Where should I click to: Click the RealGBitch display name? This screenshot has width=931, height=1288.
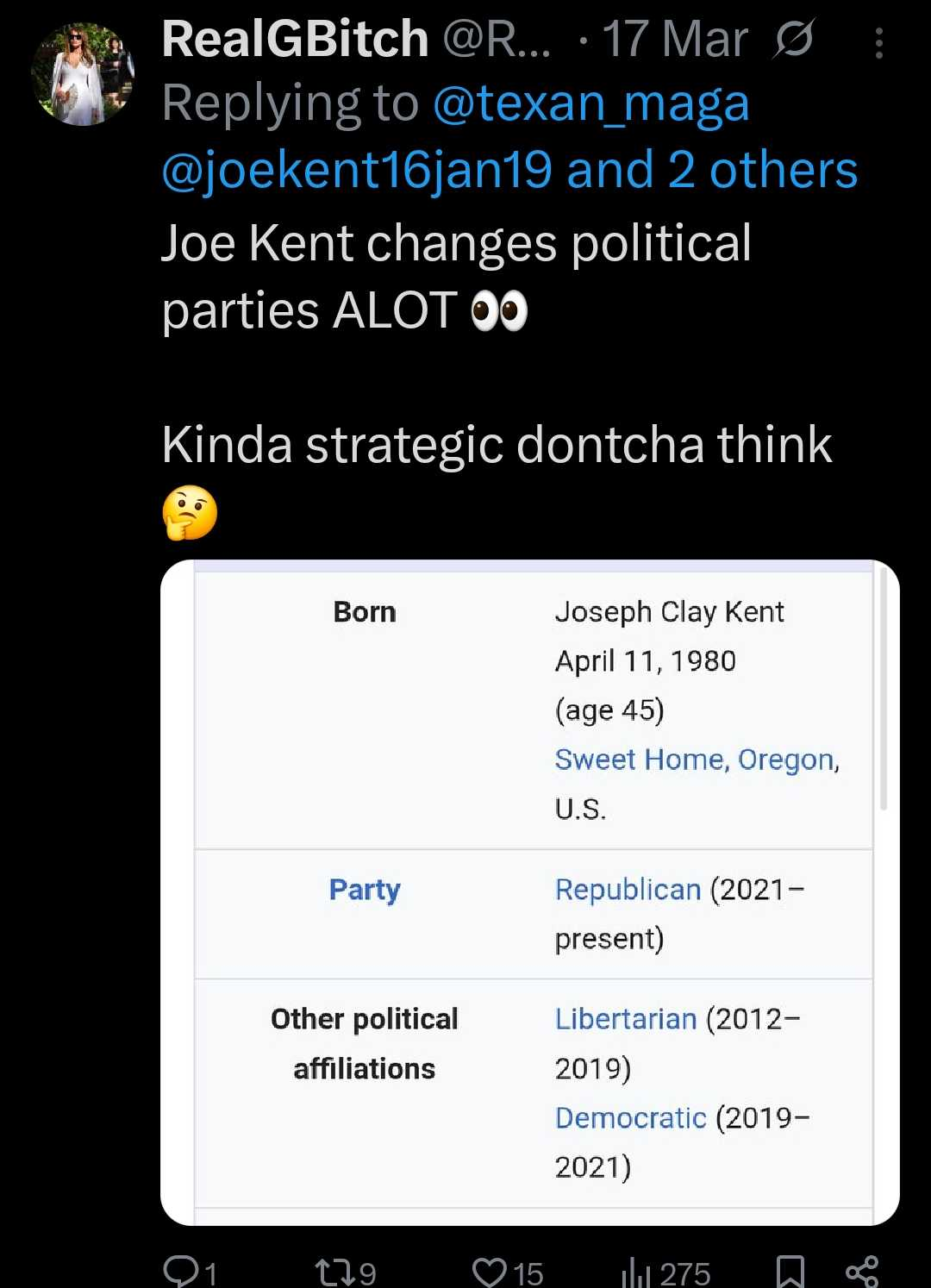click(x=295, y=40)
